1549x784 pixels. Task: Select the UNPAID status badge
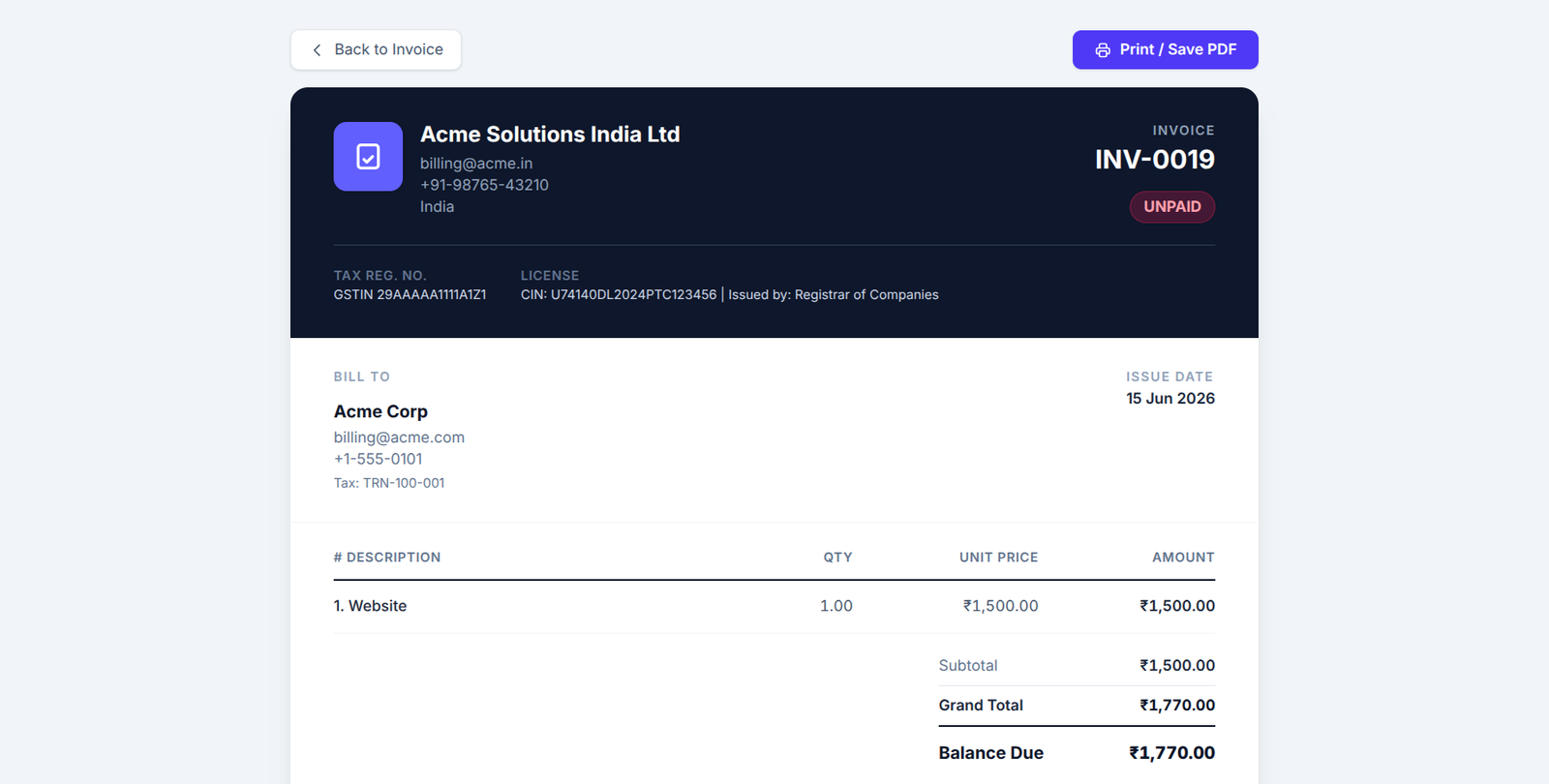tap(1171, 206)
